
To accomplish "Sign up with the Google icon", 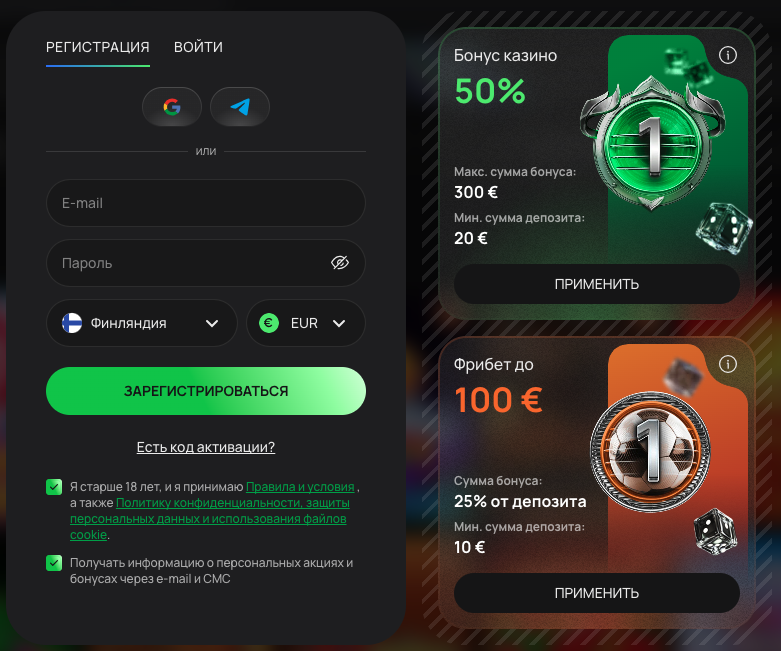I will click(172, 107).
